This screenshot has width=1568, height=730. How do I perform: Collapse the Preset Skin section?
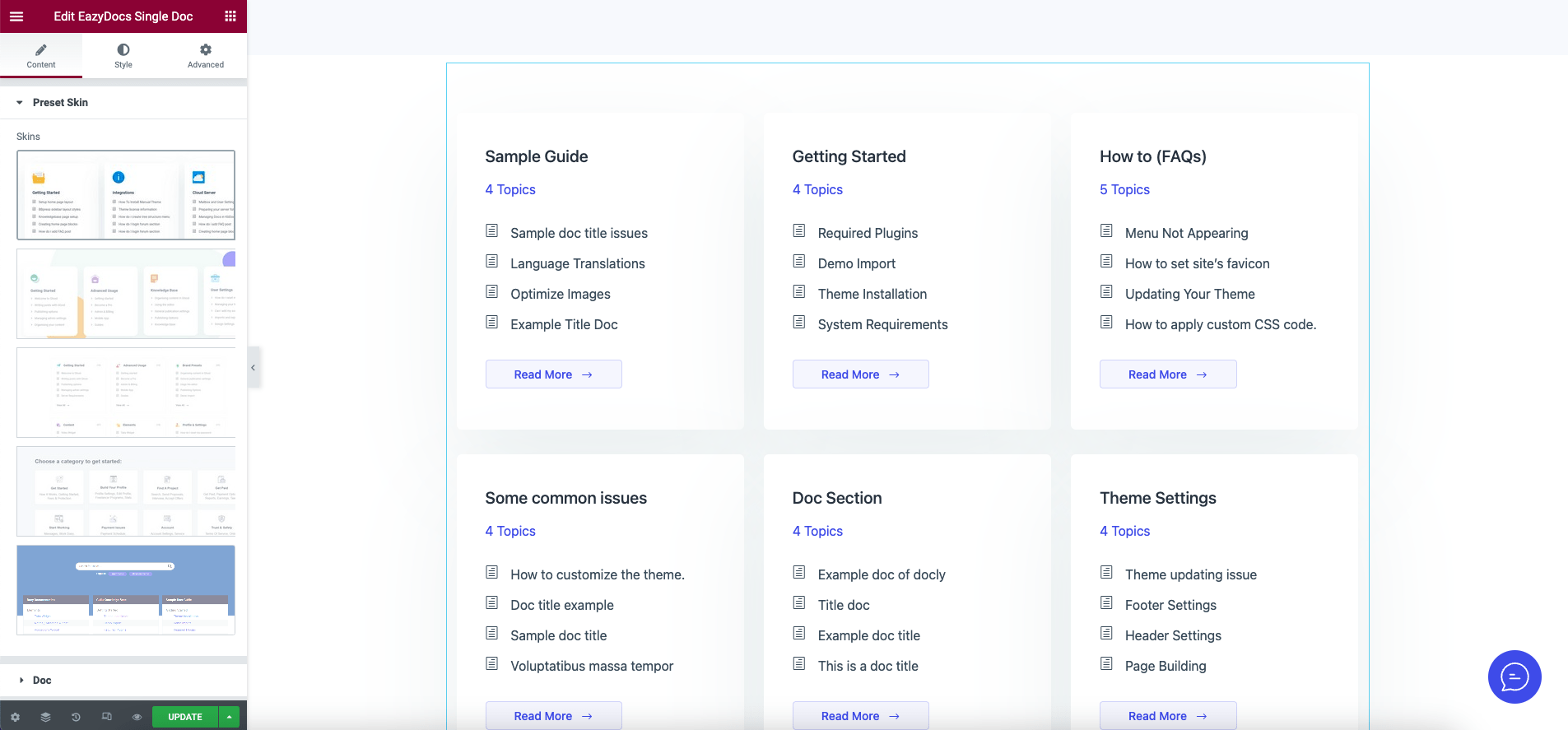123,103
